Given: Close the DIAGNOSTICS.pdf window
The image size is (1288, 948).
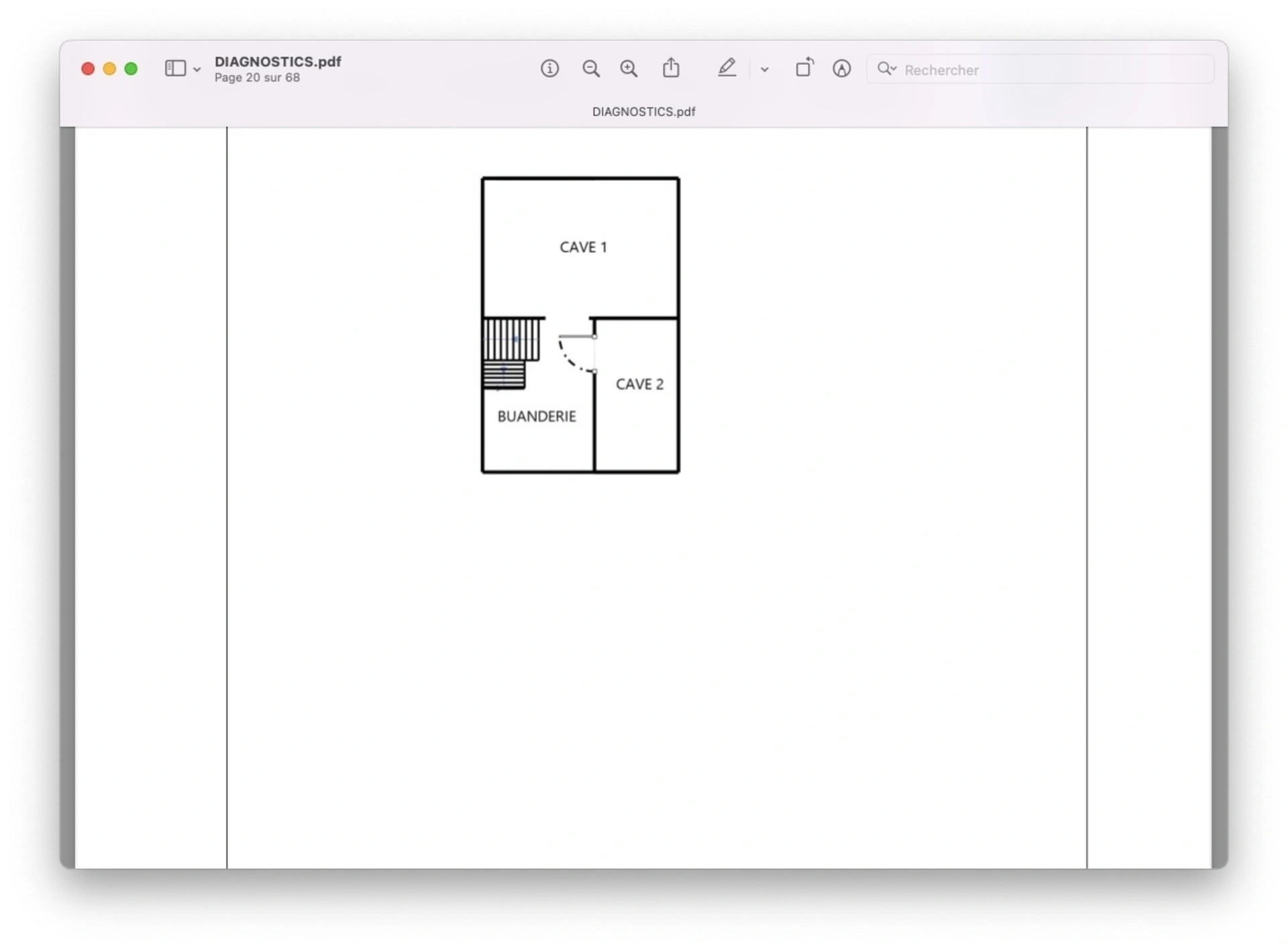Looking at the screenshot, I should [x=88, y=69].
